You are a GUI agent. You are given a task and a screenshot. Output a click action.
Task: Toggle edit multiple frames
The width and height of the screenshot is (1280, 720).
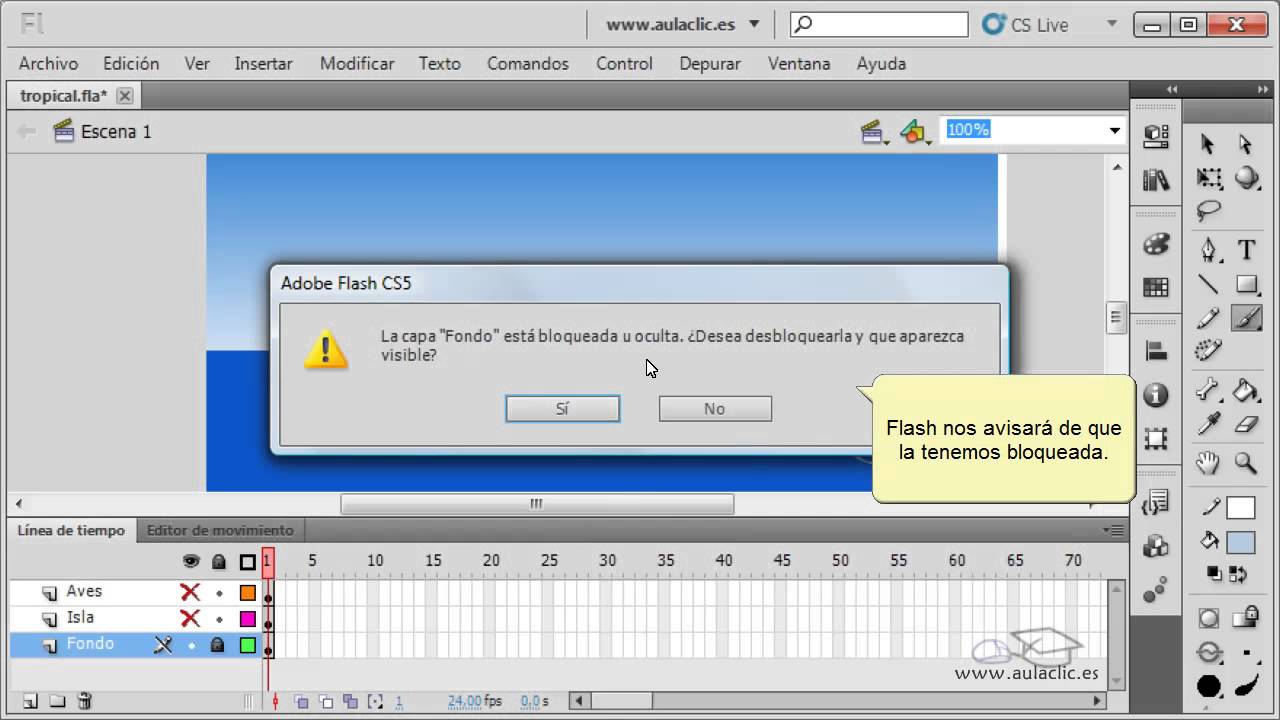coord(350,701)
